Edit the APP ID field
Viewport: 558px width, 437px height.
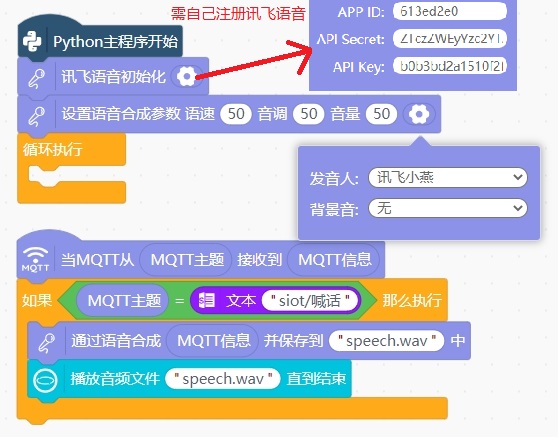[x=450, y=11]
